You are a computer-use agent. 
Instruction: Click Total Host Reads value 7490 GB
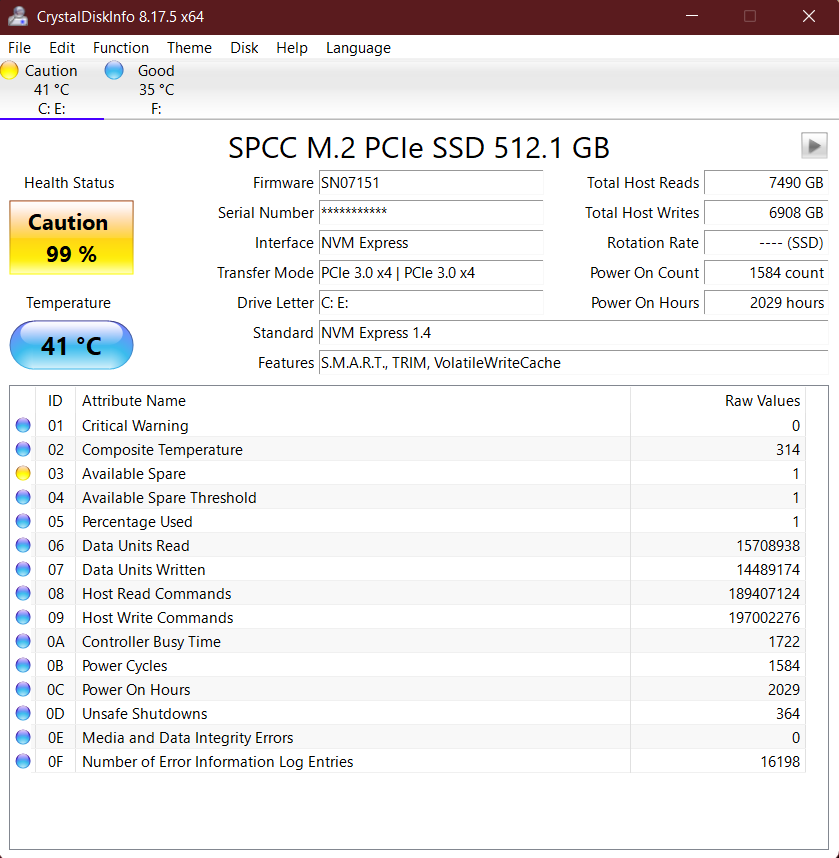(x=766, y=183)
